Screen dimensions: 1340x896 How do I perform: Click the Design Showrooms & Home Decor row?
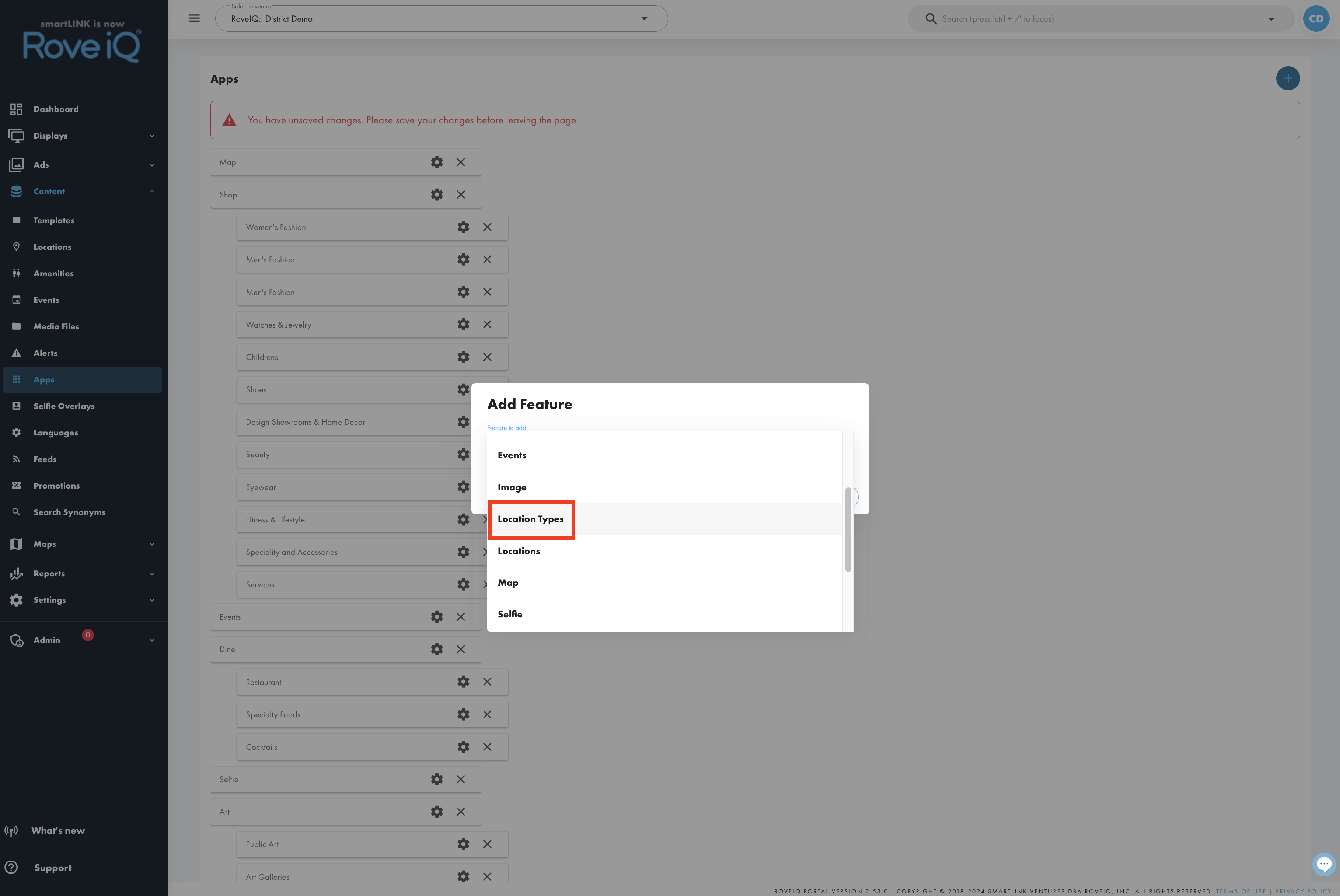point(354,422)
